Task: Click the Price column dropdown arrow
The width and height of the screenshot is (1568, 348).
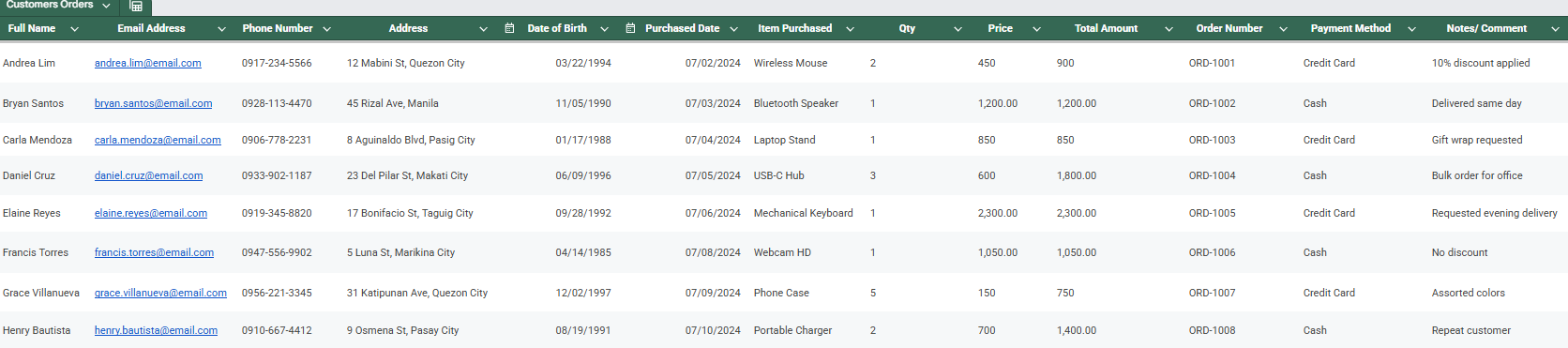Action: tap(1036, 29)
